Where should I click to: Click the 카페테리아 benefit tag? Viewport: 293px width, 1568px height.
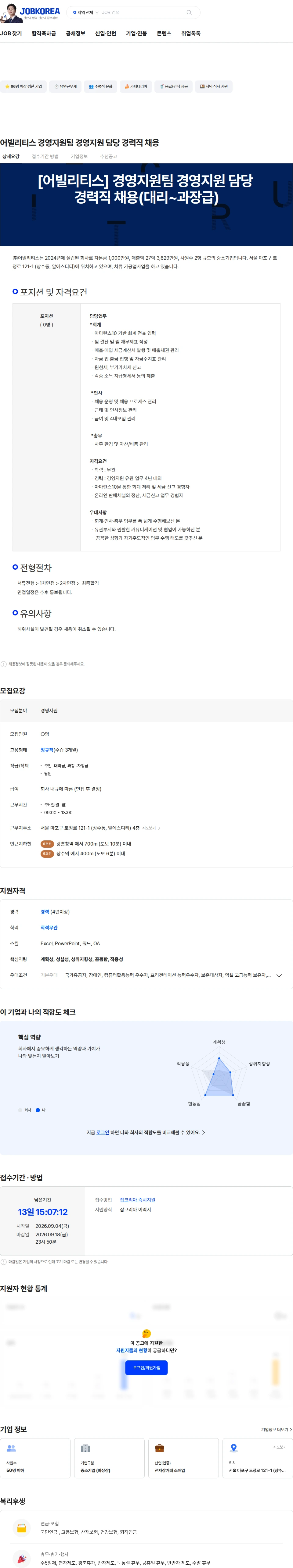(x=136, y=87)
